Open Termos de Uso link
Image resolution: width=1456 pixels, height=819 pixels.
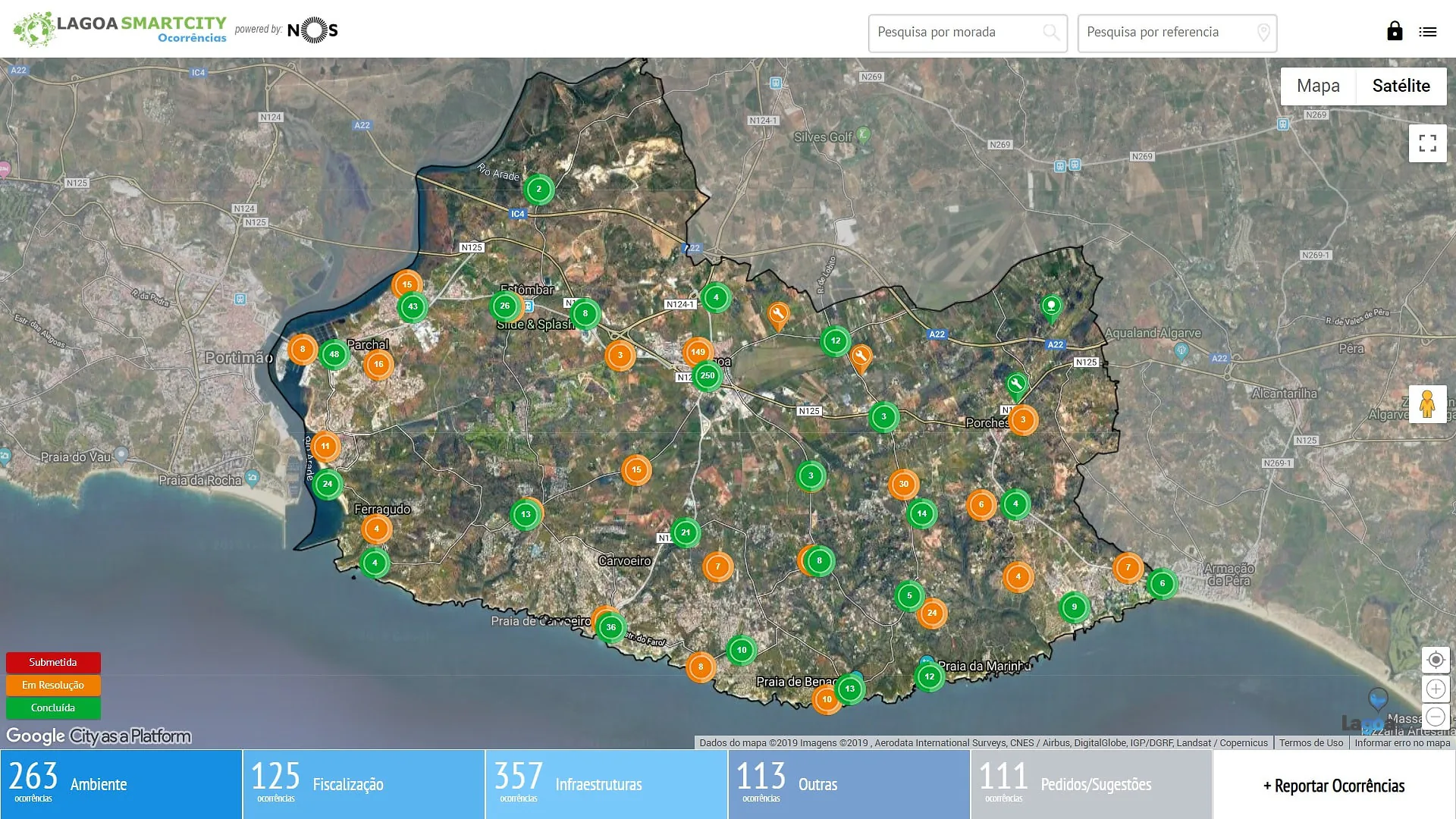[1310, 743]
